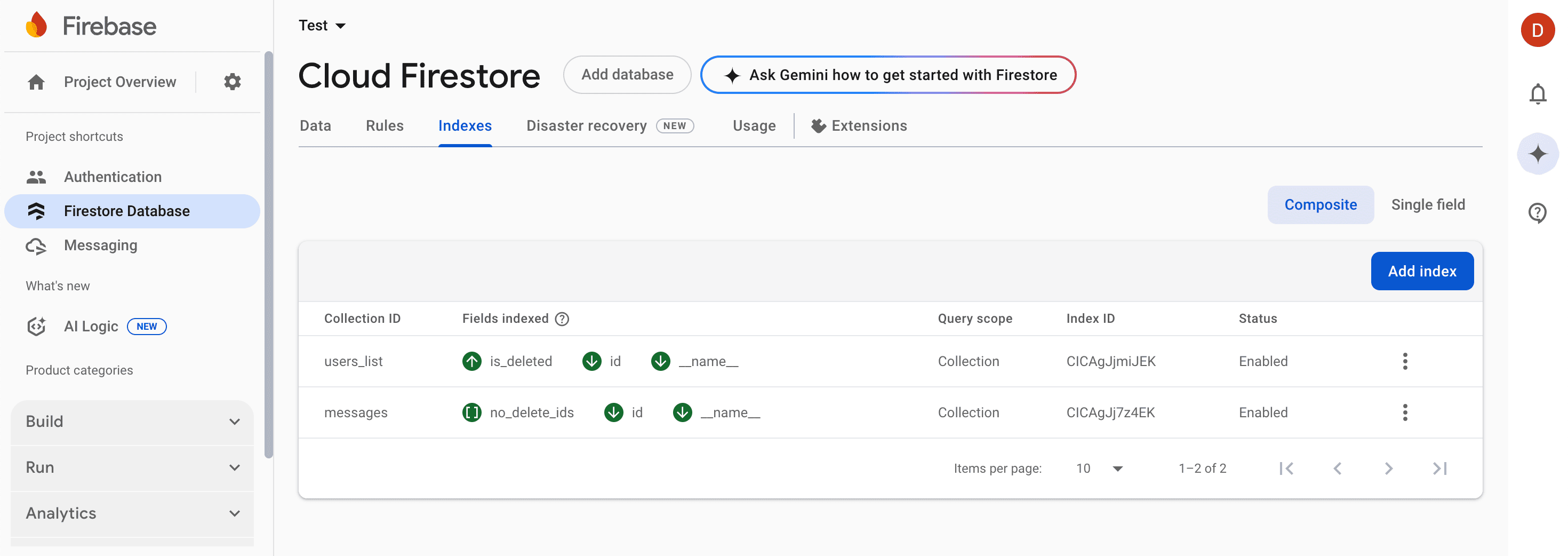Select the Composite index view
The height and width of the screenshot is (556, 1568).
1320,204
